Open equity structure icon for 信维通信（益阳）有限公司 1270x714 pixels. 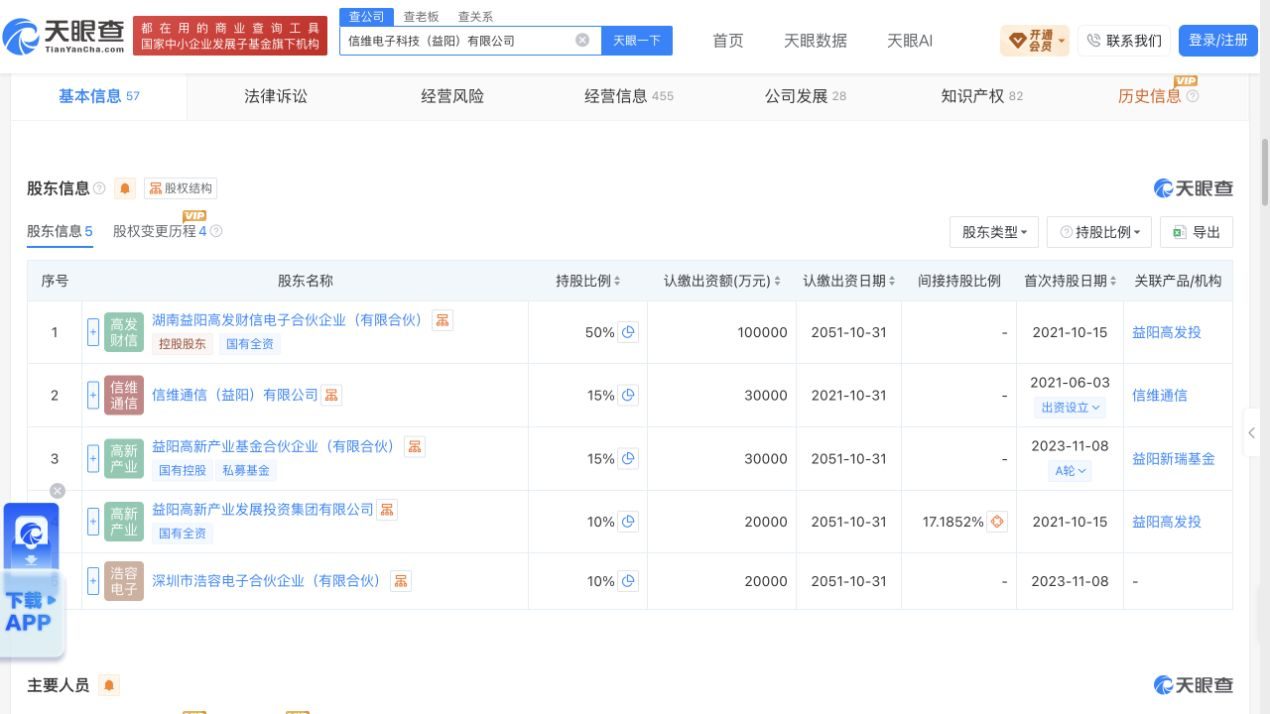tap(331, 395)
